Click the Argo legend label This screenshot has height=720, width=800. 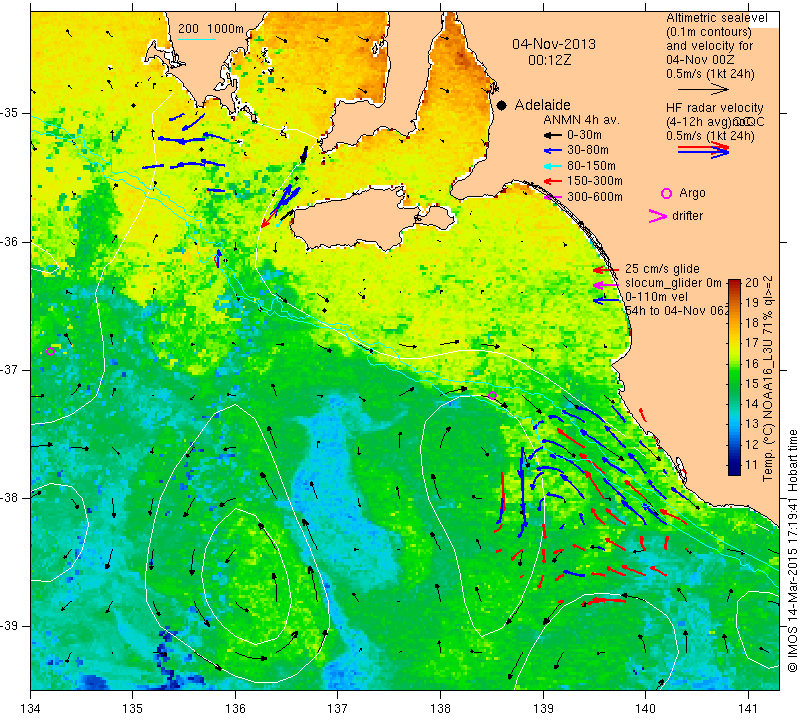pos(692,193)
